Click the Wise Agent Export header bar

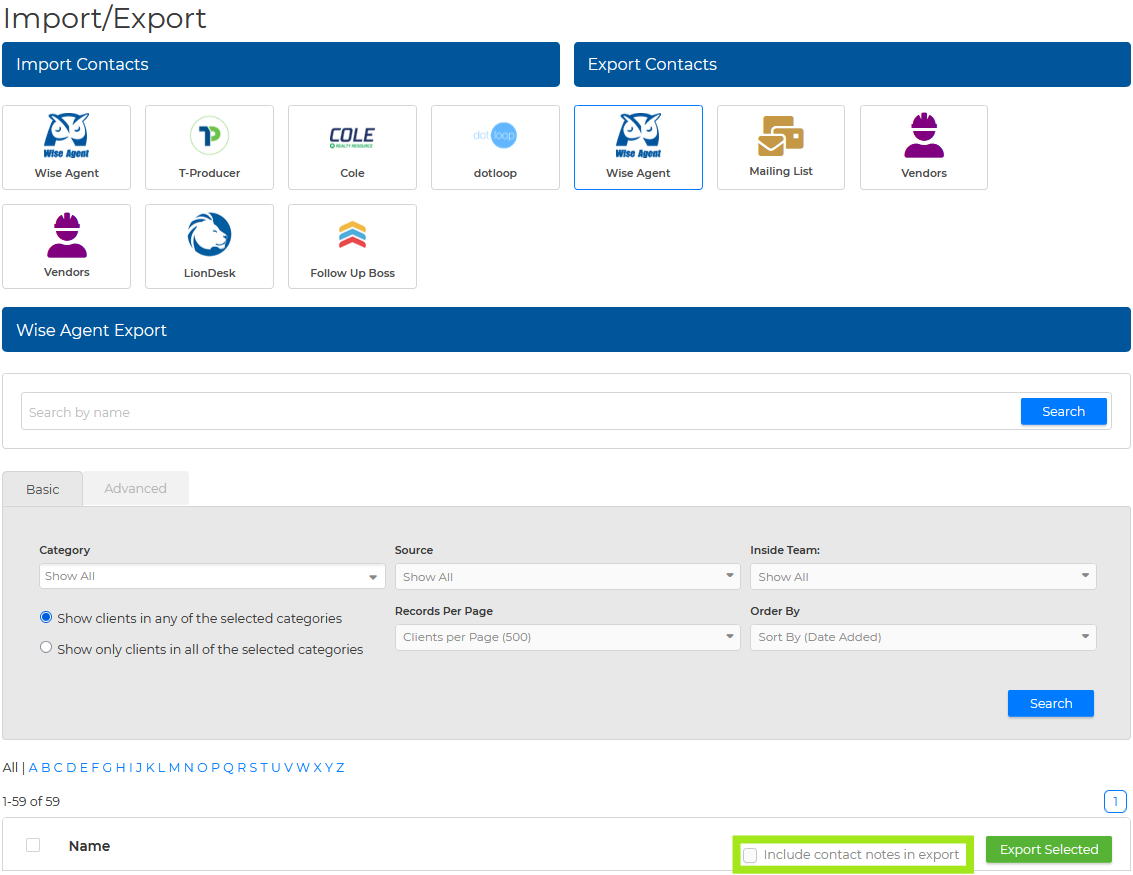click(566, 329)
